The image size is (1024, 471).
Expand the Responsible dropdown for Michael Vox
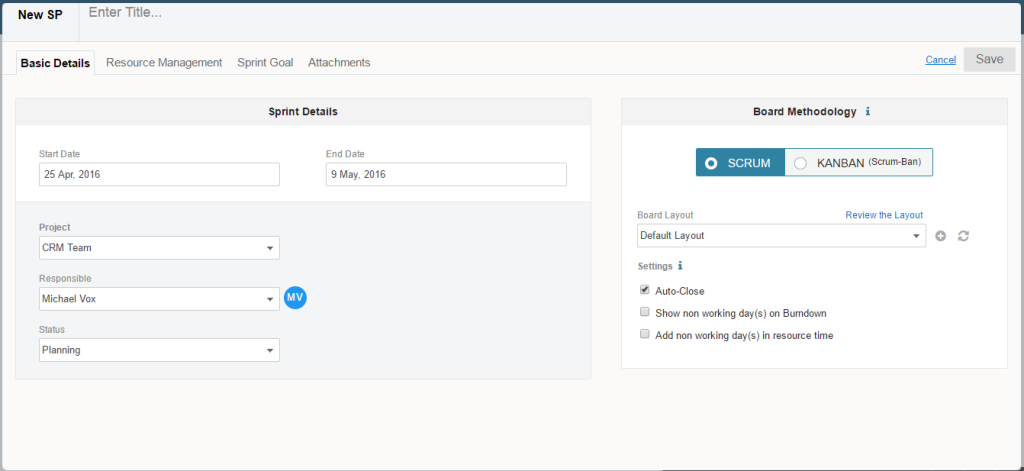pyautogui.click(x=159, y=299)
